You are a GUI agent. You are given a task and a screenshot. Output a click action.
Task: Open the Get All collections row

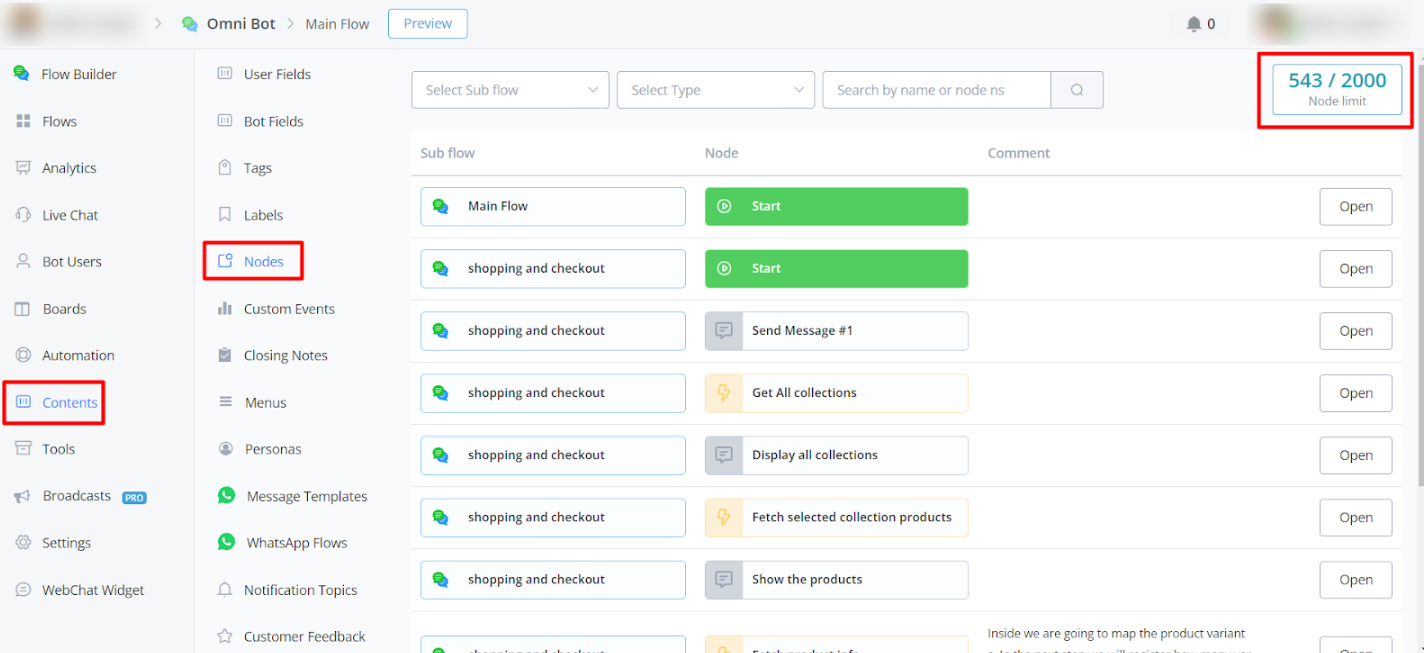click(1355, 393)
